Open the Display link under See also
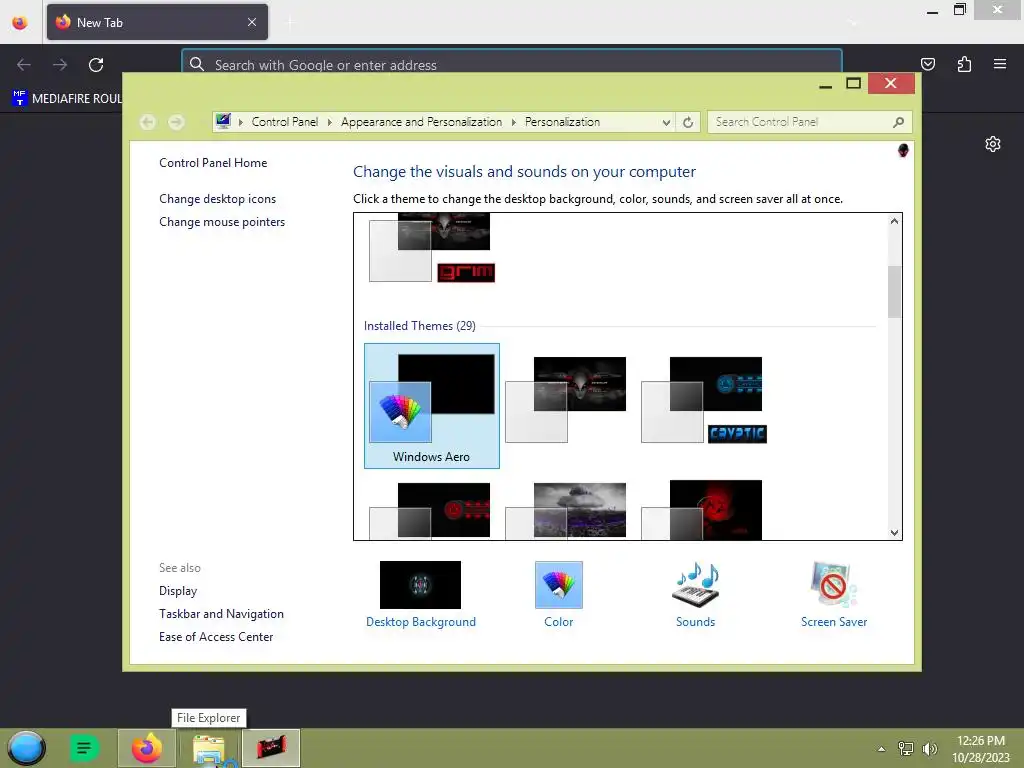The image size is (1024, 768). tap(178, 591)
